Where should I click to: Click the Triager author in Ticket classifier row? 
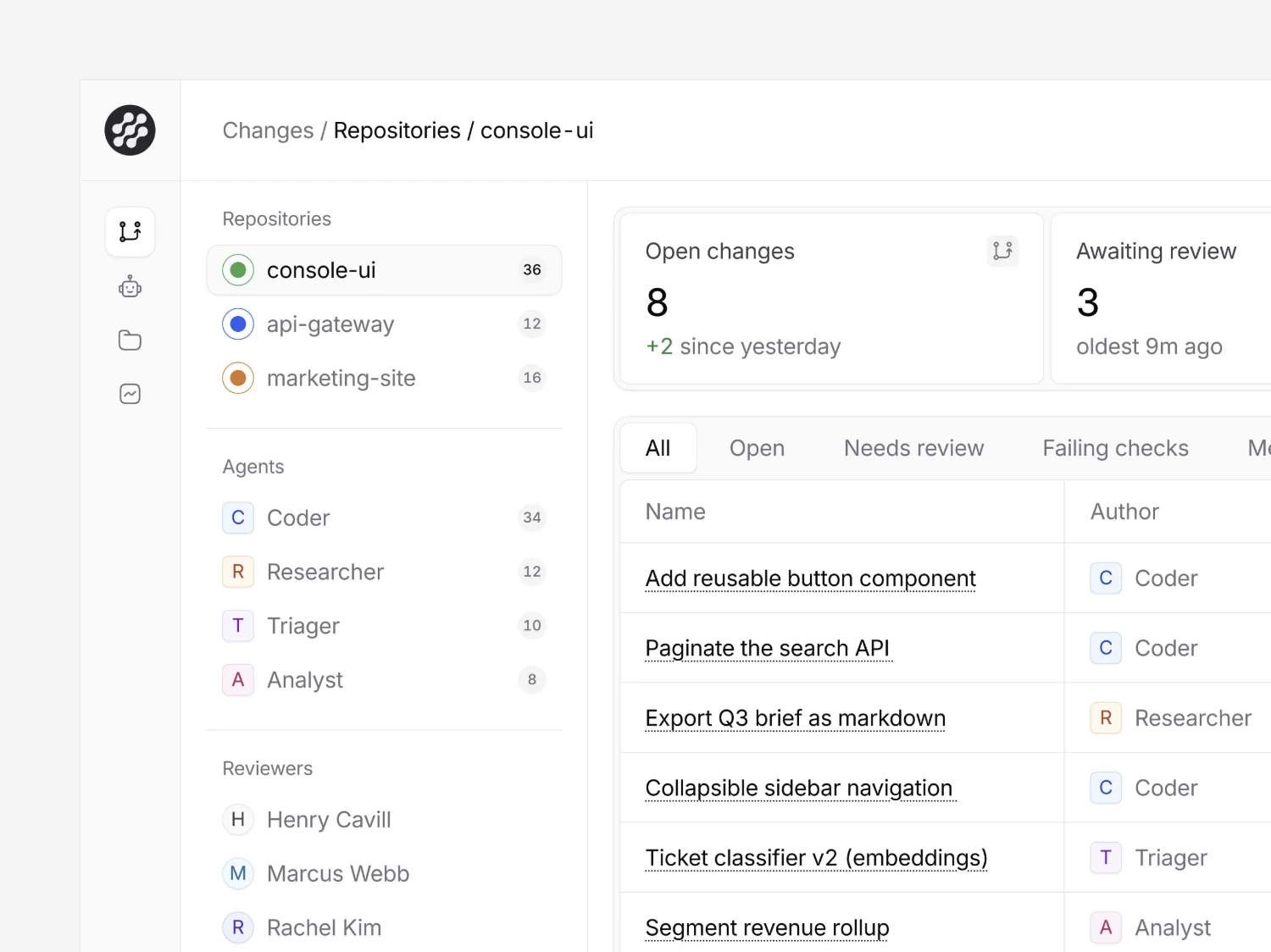coord(1149,858)
